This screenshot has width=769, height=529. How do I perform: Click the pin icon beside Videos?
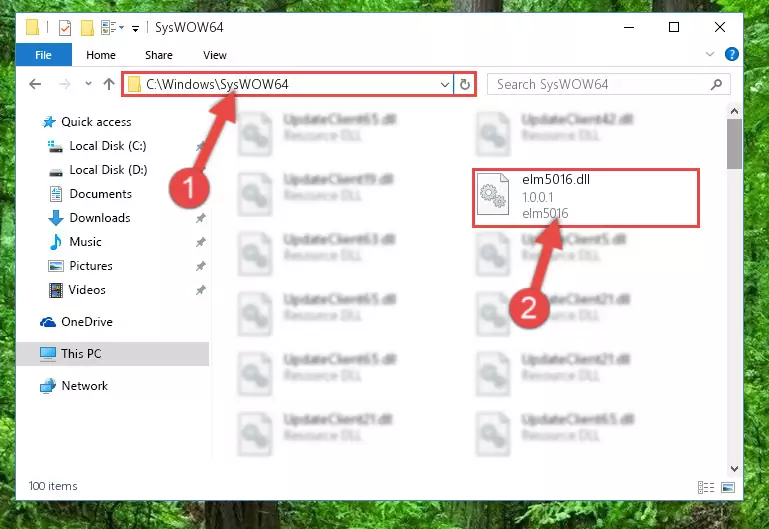point(201,290)
